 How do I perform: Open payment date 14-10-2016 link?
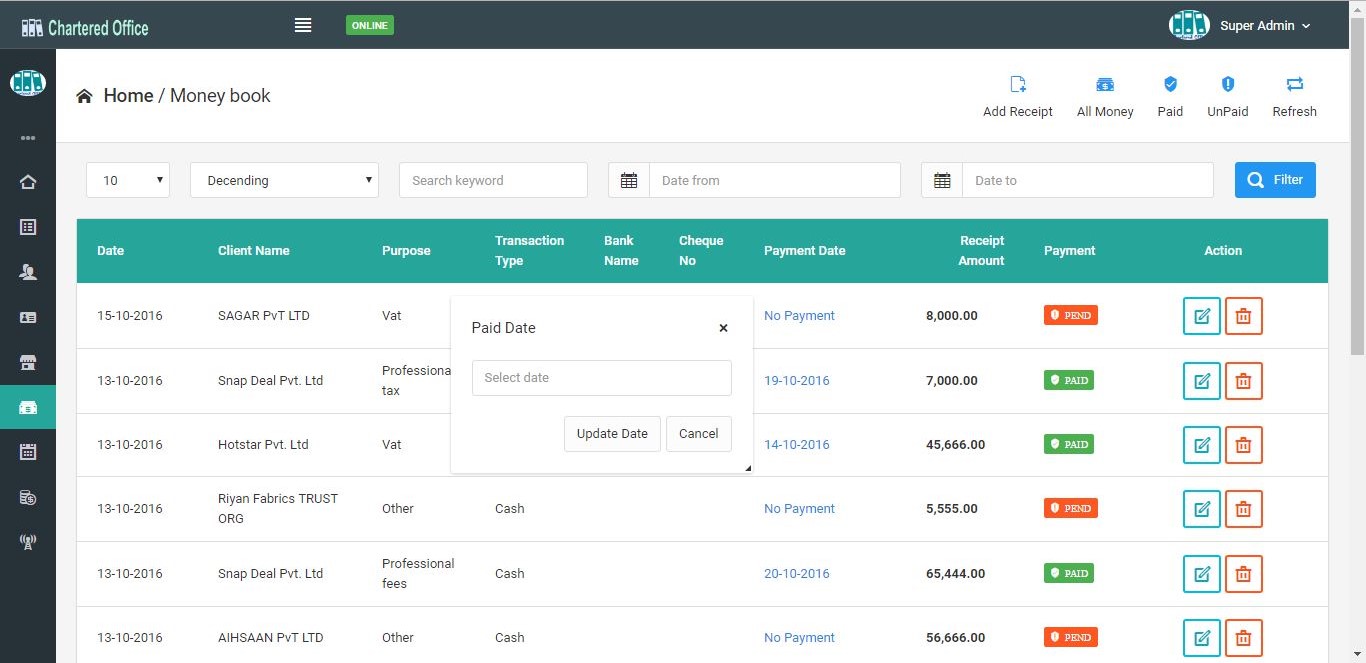[x=797, y=444]
